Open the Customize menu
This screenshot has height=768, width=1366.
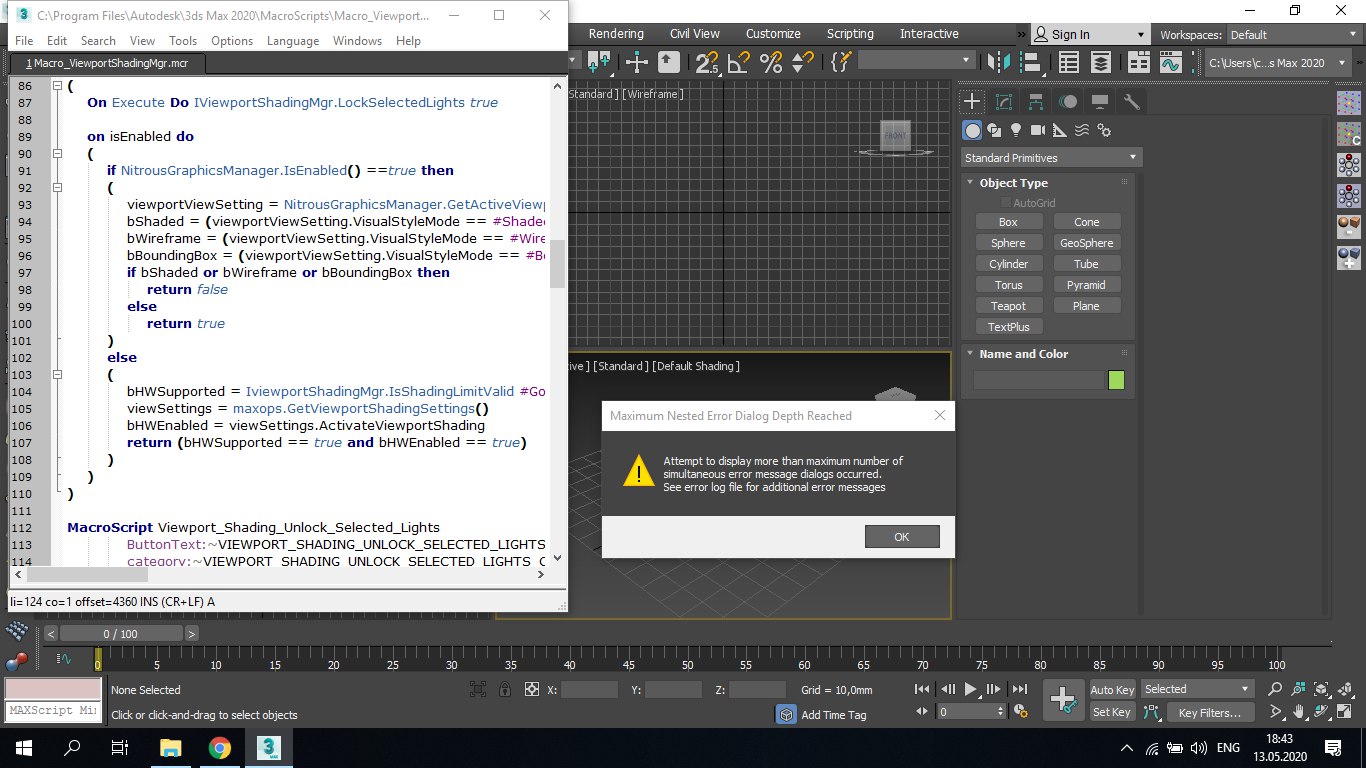[x=773, y=34]
